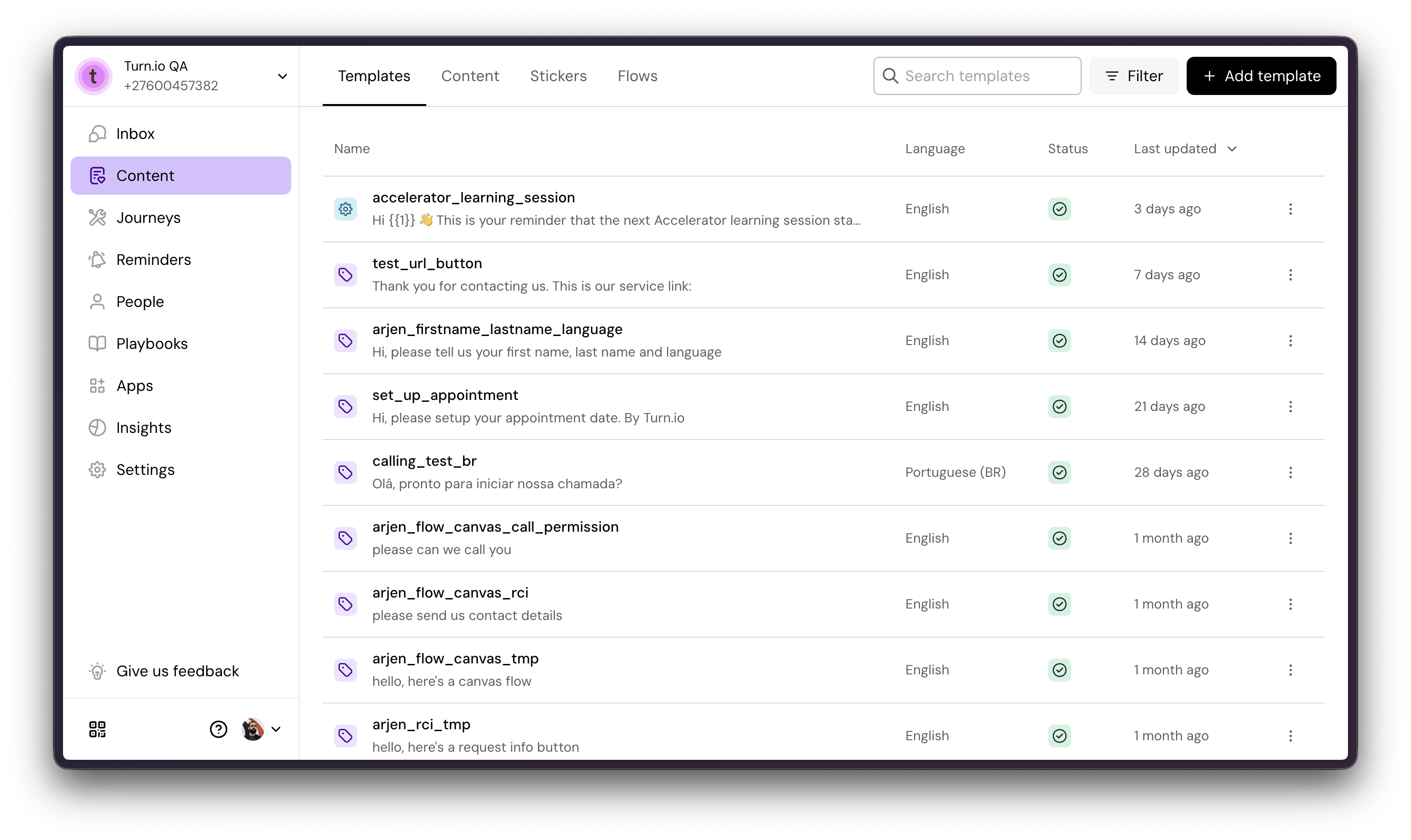Click the 28 days ago timestamp
This screenshot has width=1411, height=840.
coord(1171,472)
